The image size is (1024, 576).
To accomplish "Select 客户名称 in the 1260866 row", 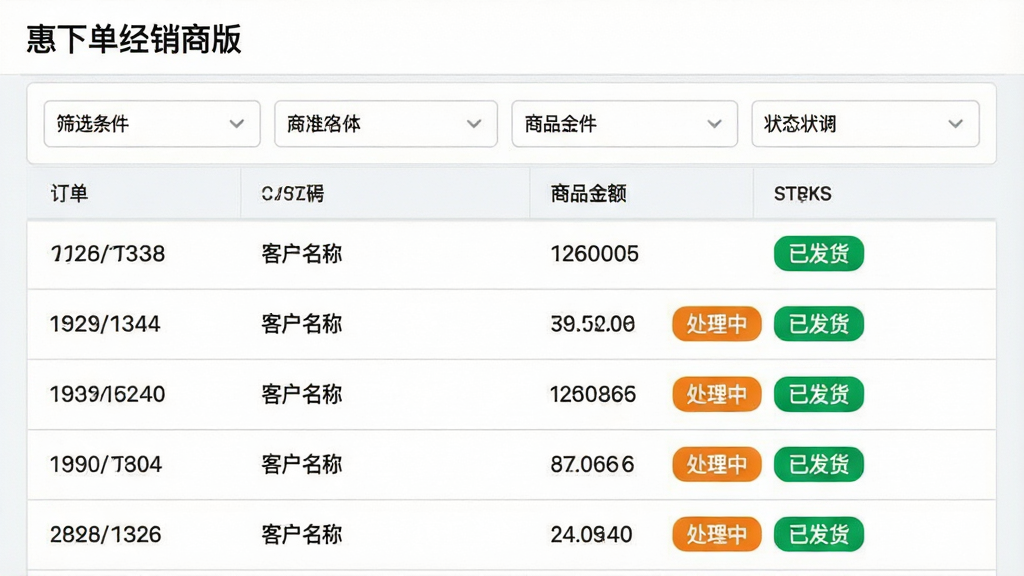I will click(x=302, y=394).
